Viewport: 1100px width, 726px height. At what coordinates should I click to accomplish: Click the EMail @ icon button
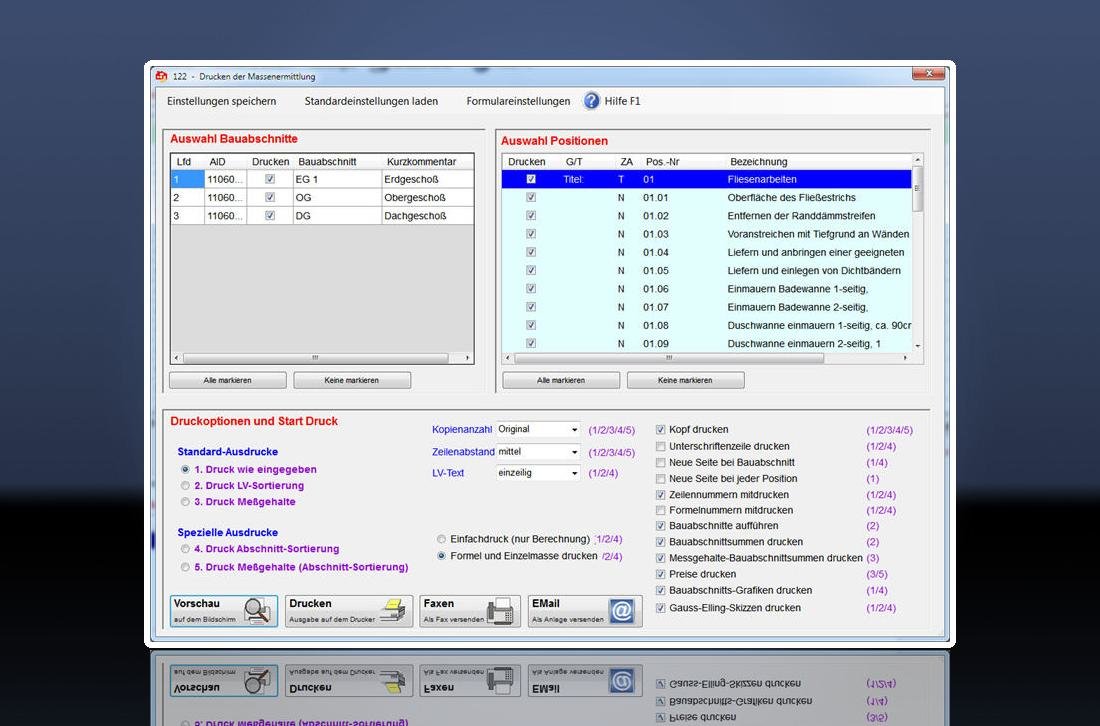click(x=620, y=611)
